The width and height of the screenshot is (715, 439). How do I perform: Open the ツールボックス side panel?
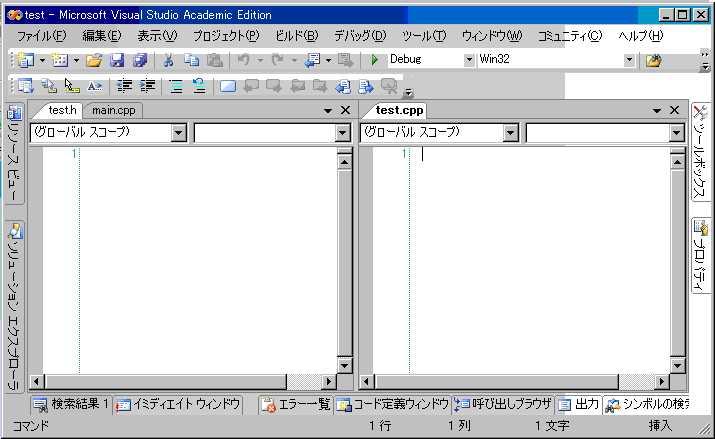[x=701, y=153]
